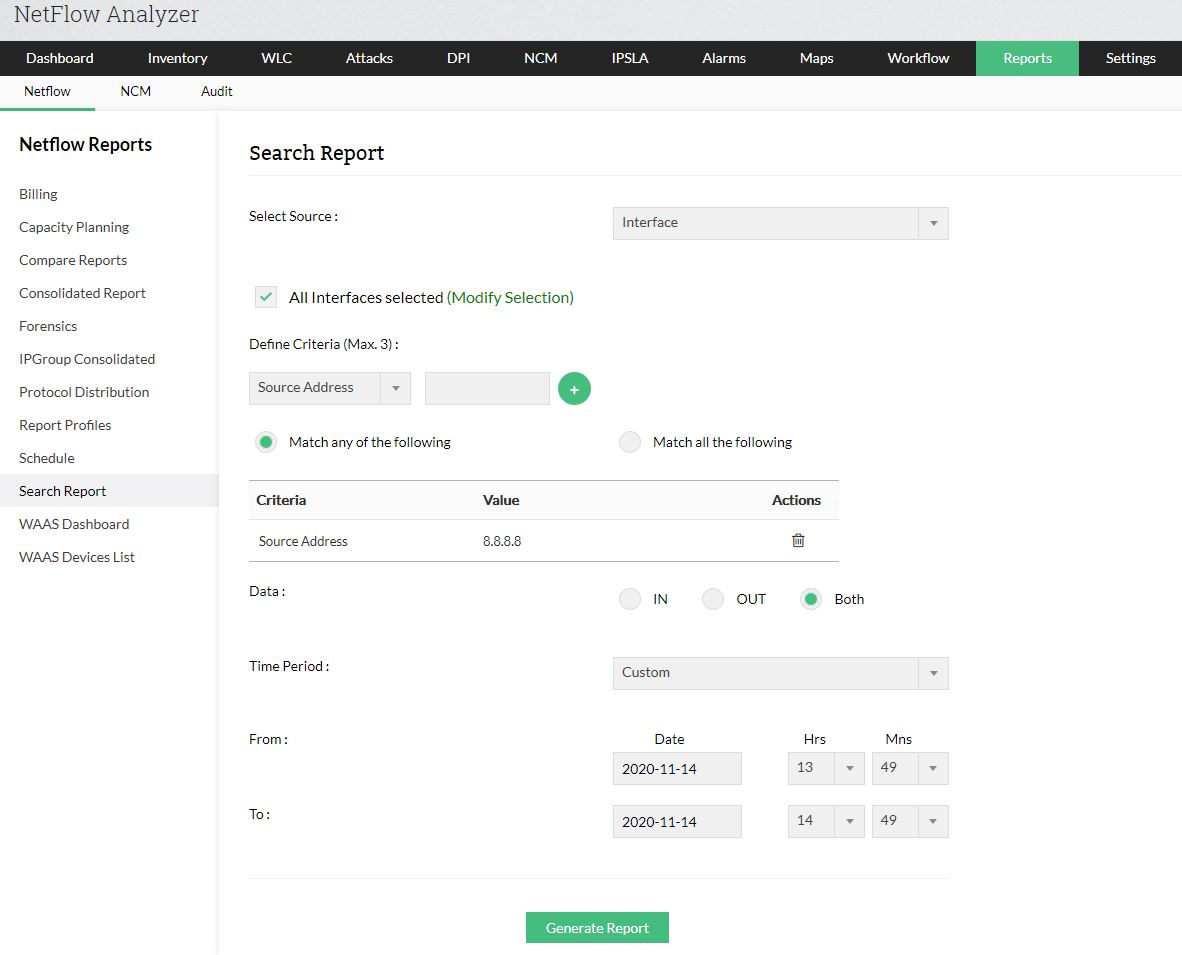The width and height of the screenshot is (1182, 955).
Task: Switch to the Attacks tab
Action: point(369,58)
